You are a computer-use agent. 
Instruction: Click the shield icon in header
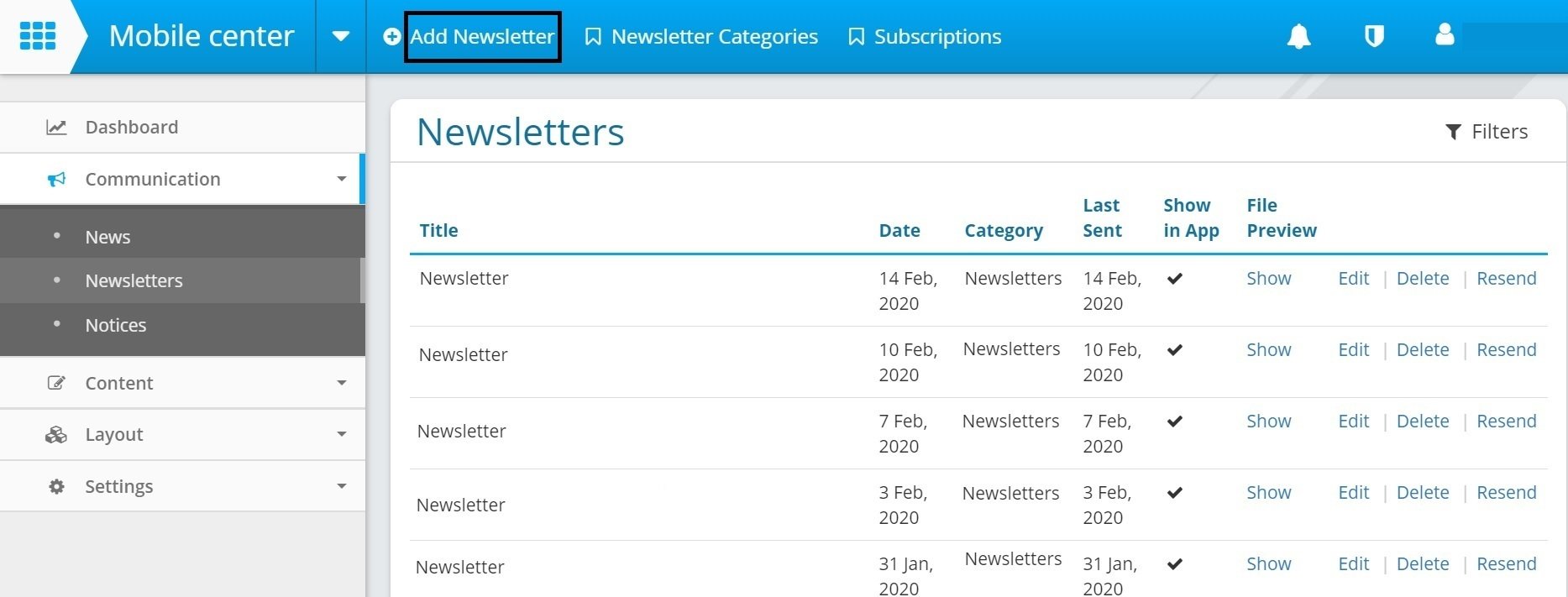pos(1374,36)
